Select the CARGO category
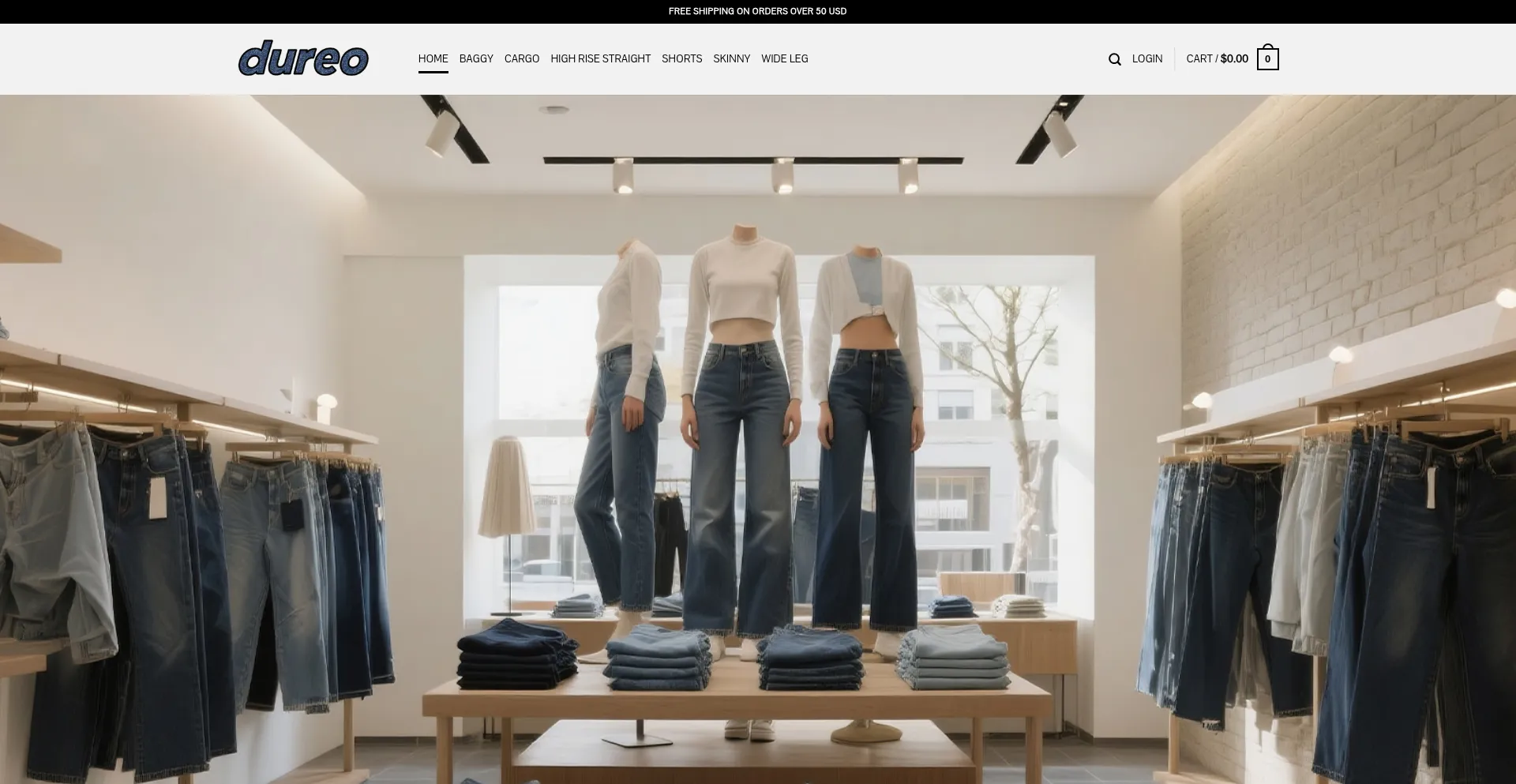The width and height of the screenshot is (1516, 784). point(522,58)
